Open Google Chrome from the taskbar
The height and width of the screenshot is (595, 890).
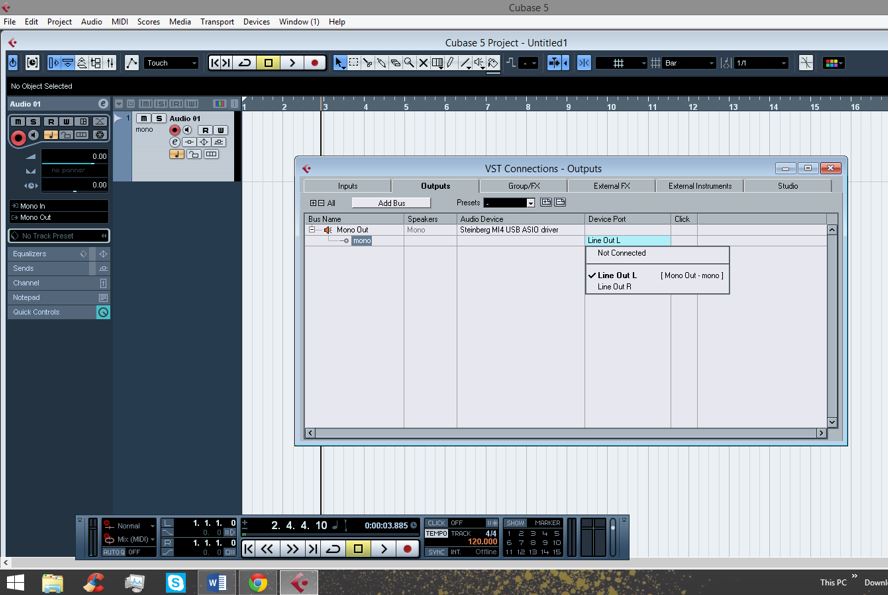click(x=258, y=583)
